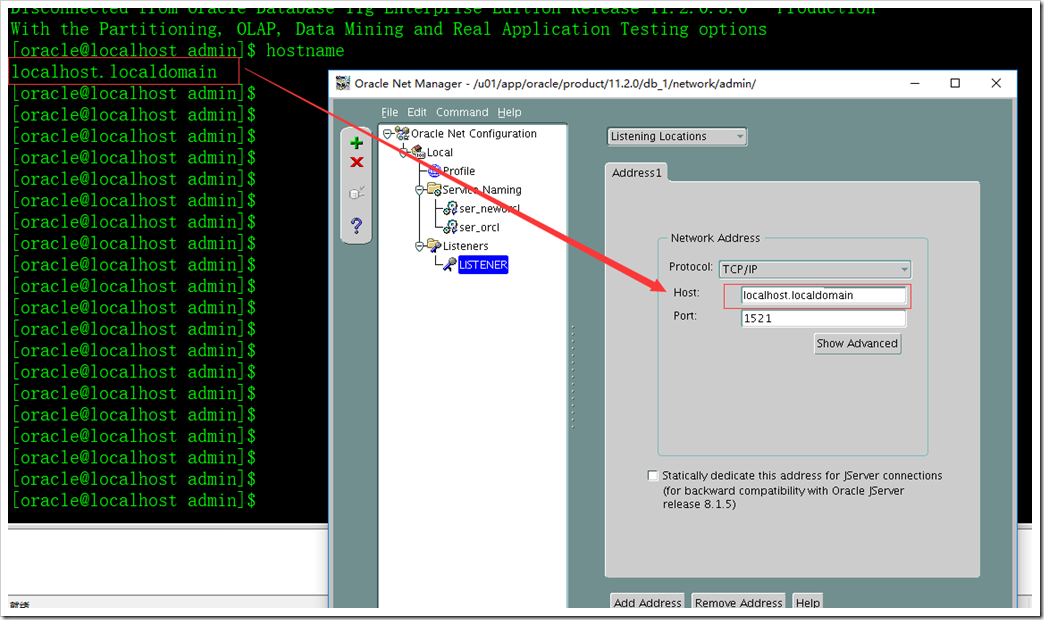Image resolution: width=1044 pixels, height=620 pixels.
Task: Click localhost.localdomain output in the terminal
Action: (x=114, y=72)
